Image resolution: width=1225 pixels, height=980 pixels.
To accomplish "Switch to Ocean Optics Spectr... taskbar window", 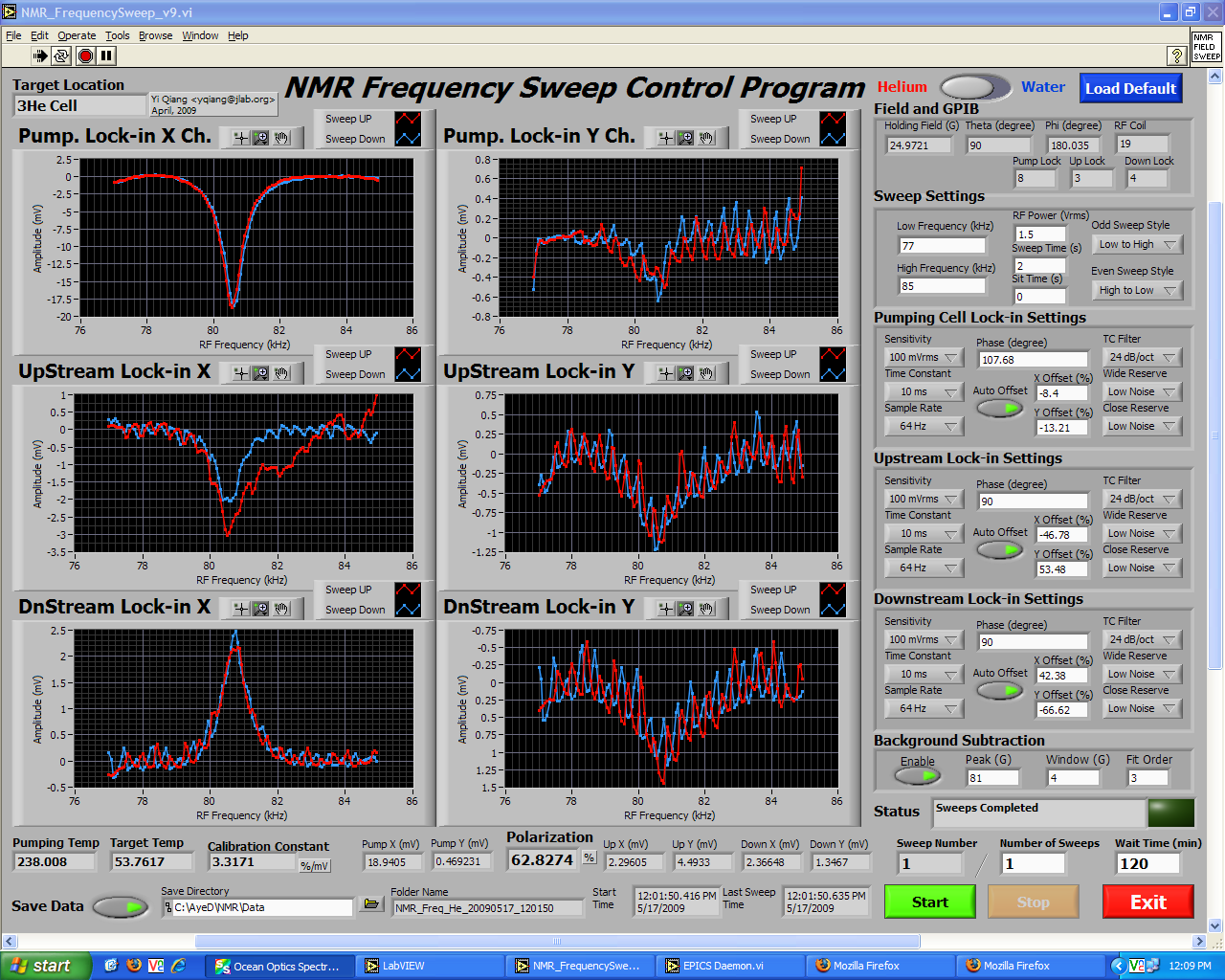I will point(279,966).
